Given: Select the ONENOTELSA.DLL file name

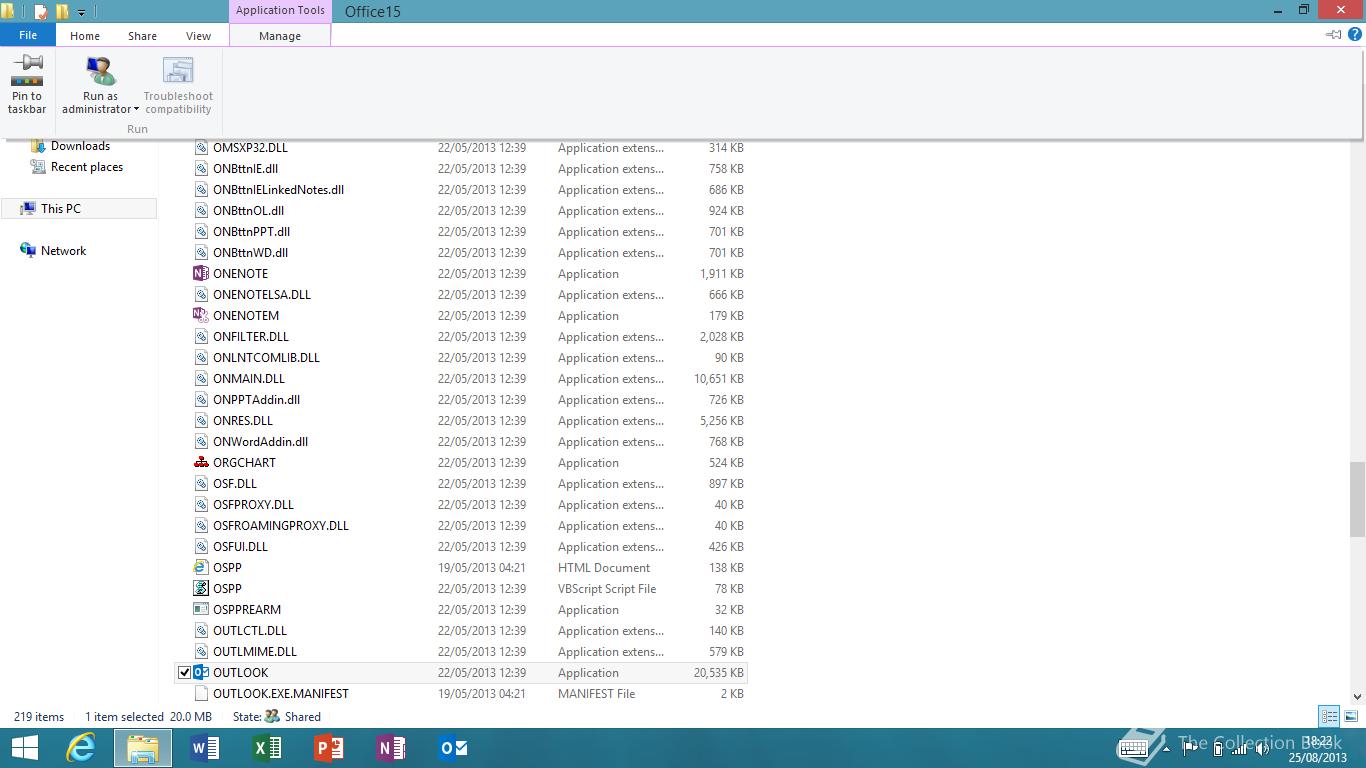Looking at the screenshot, I should tap(262, 294).
